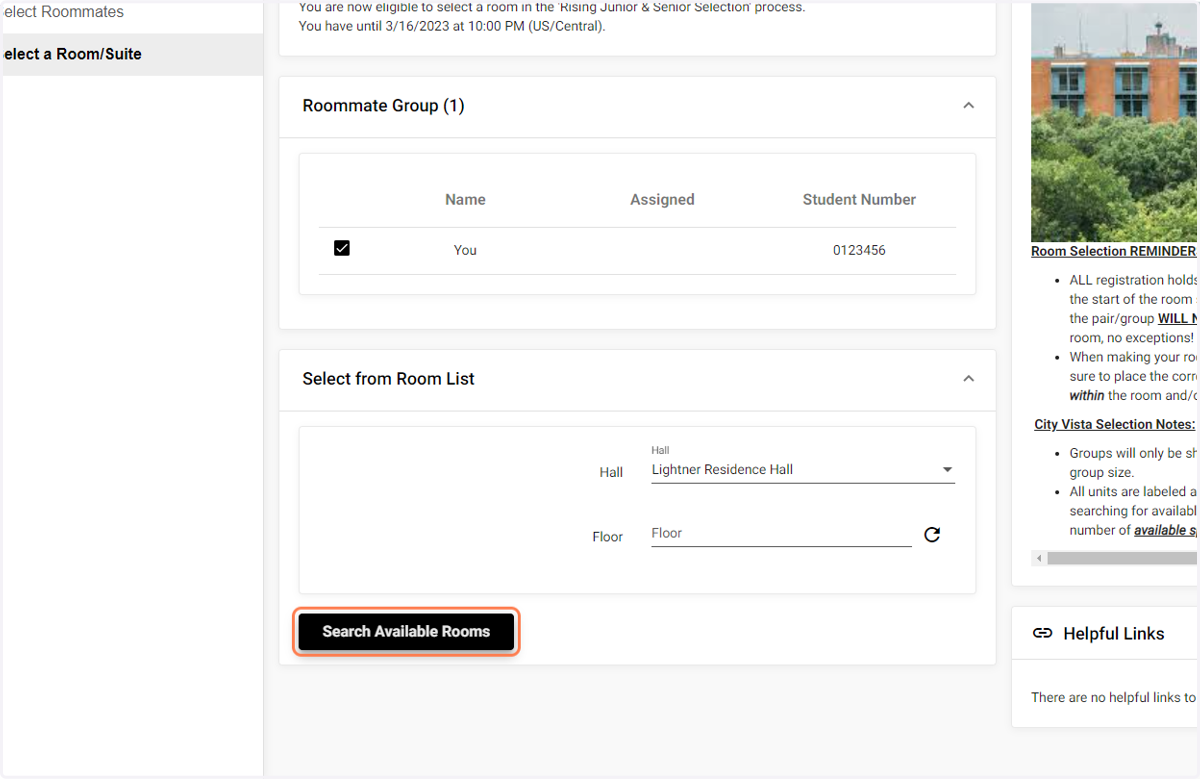Uncheck the checkbox next to You
1200x779 pixels.
[342, 248]
